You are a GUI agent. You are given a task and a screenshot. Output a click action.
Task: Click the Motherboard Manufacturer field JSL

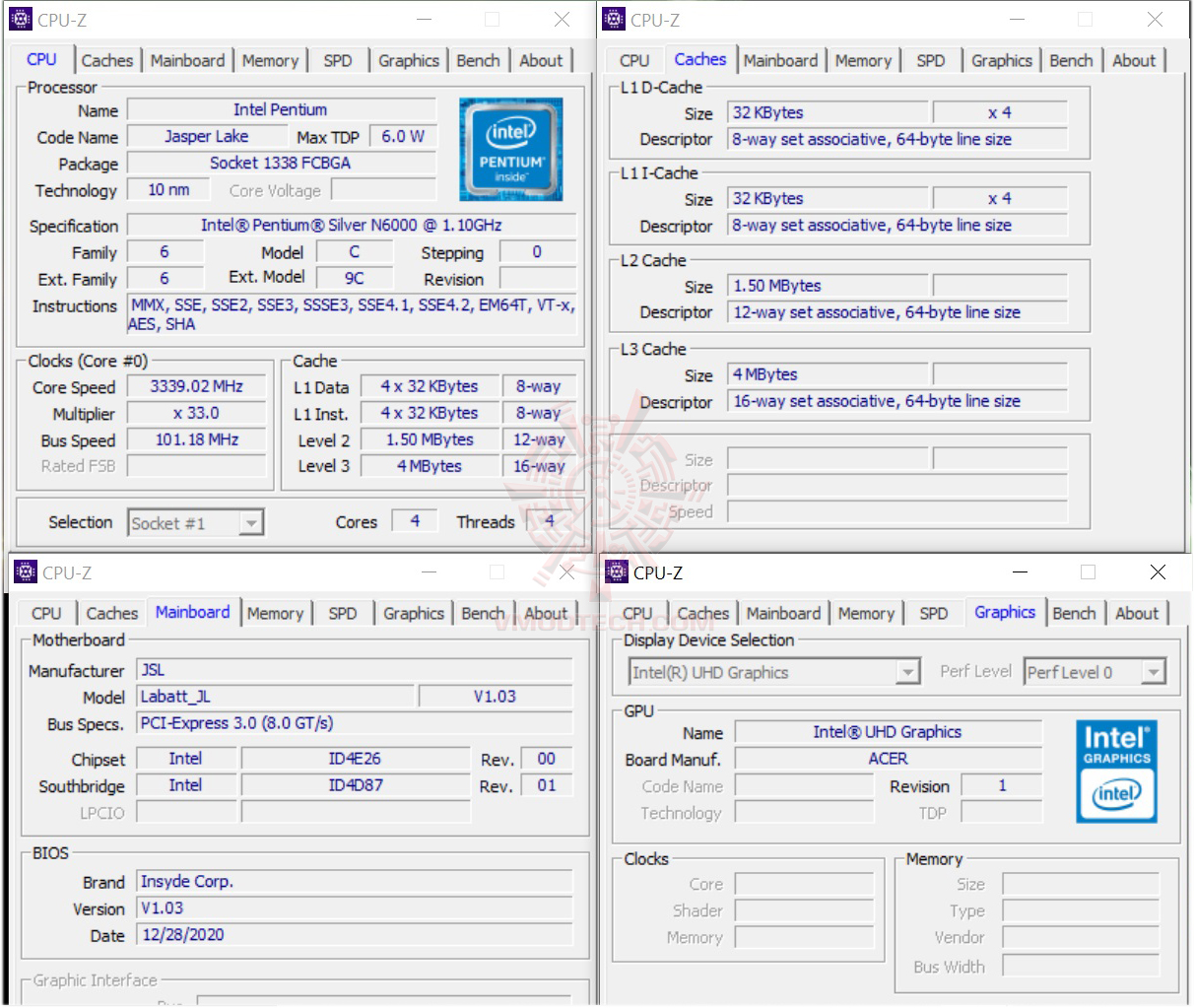355,670
